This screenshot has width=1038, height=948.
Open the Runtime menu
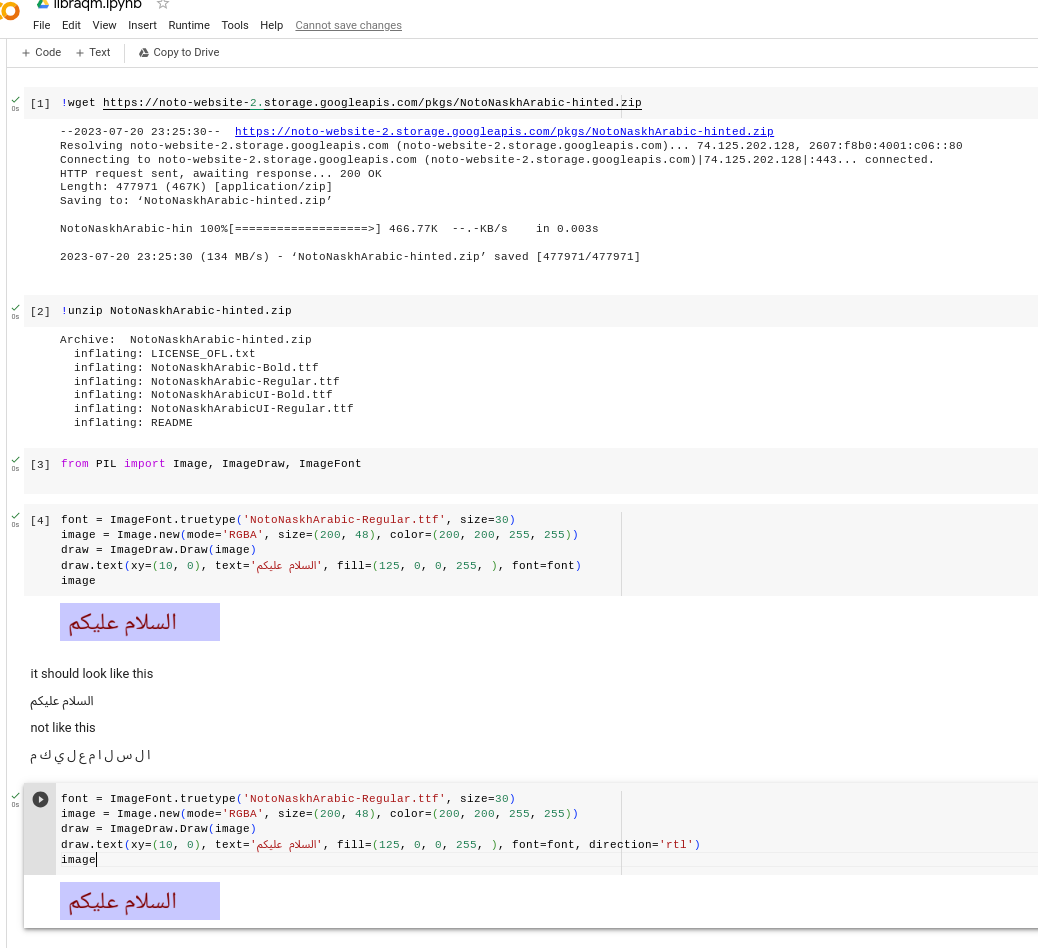[x=189, y=25]
